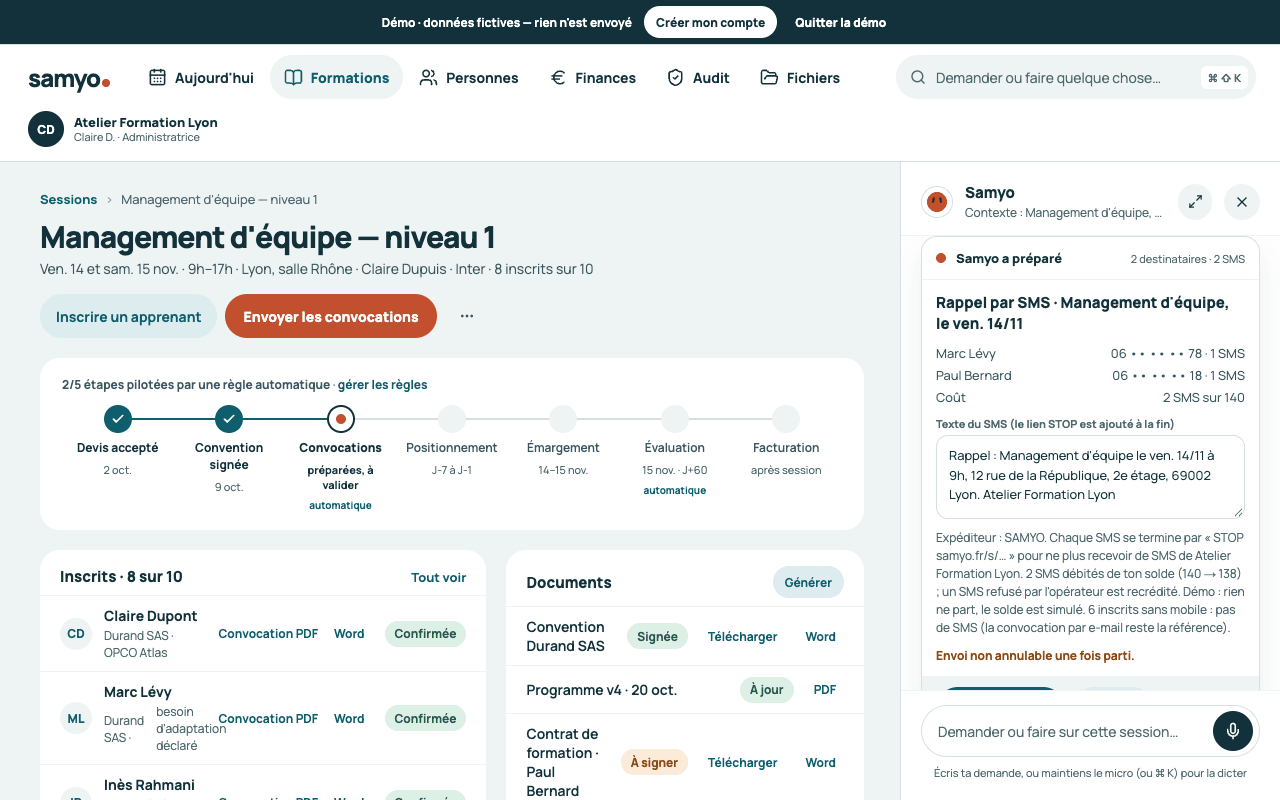Open the Formations tab
Screen dimensions: 1280x800
click(336, 77)
